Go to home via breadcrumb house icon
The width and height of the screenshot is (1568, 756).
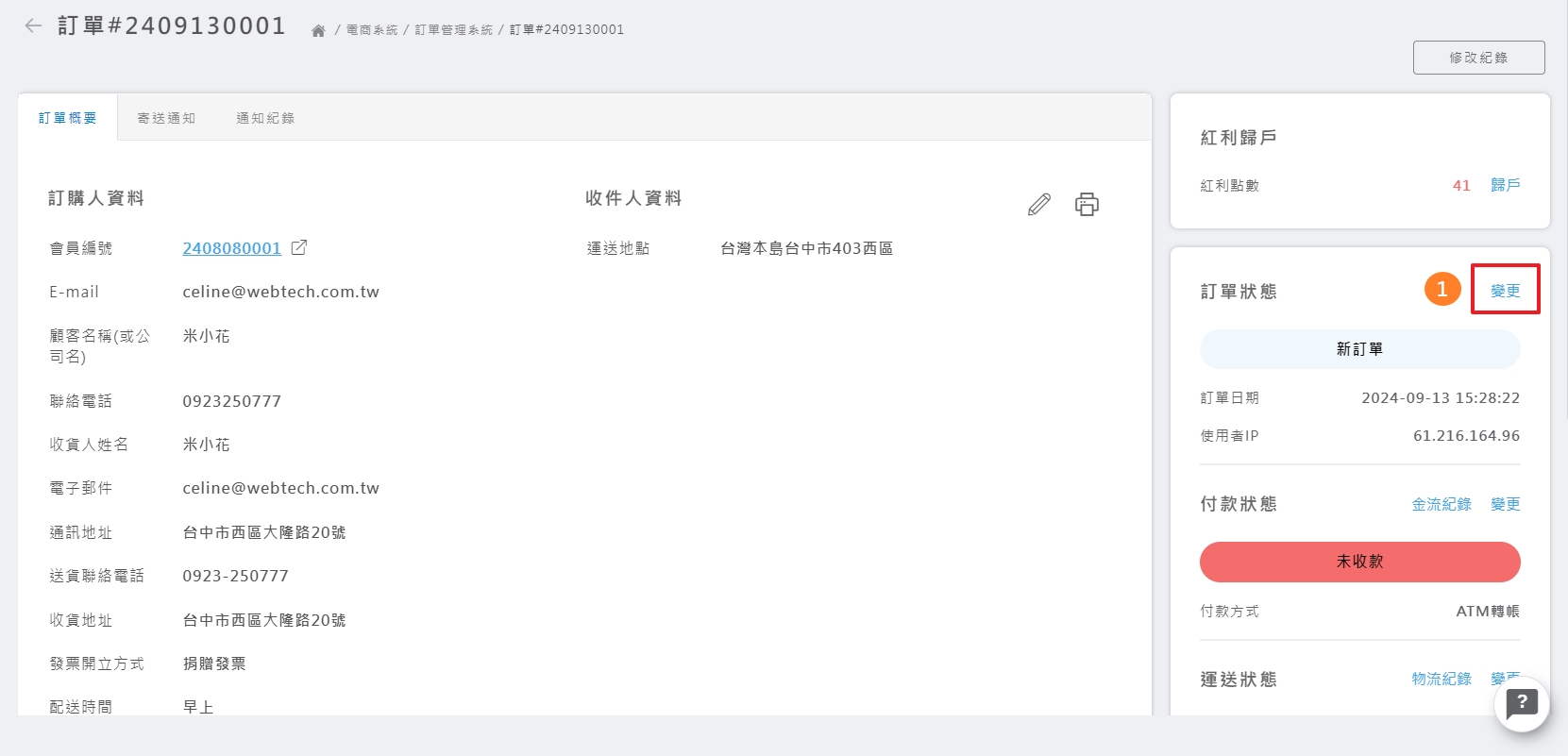318,31
